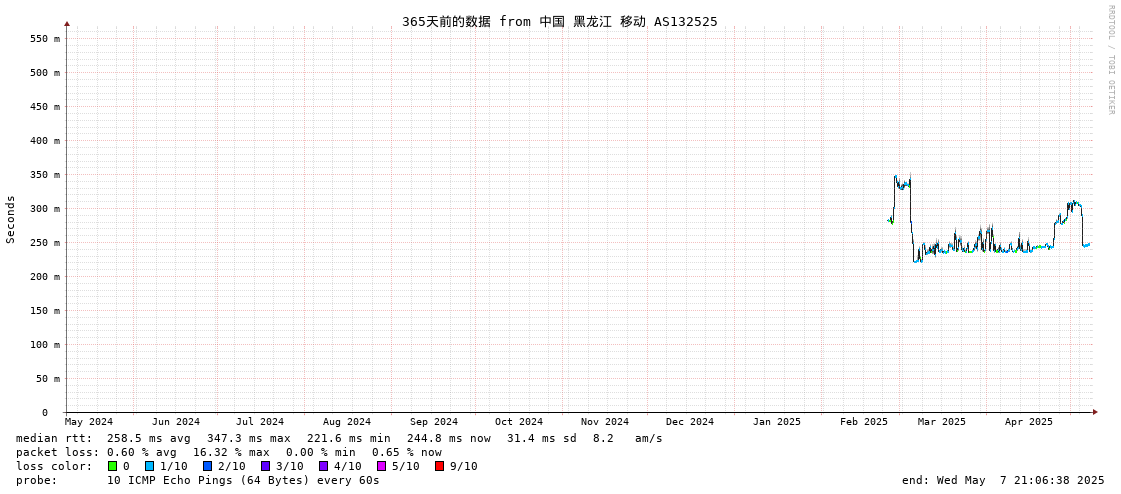Click the raised latency segment near 310 ms in late April
This screenshot has height=494, width=1121.
(1073, 205)
